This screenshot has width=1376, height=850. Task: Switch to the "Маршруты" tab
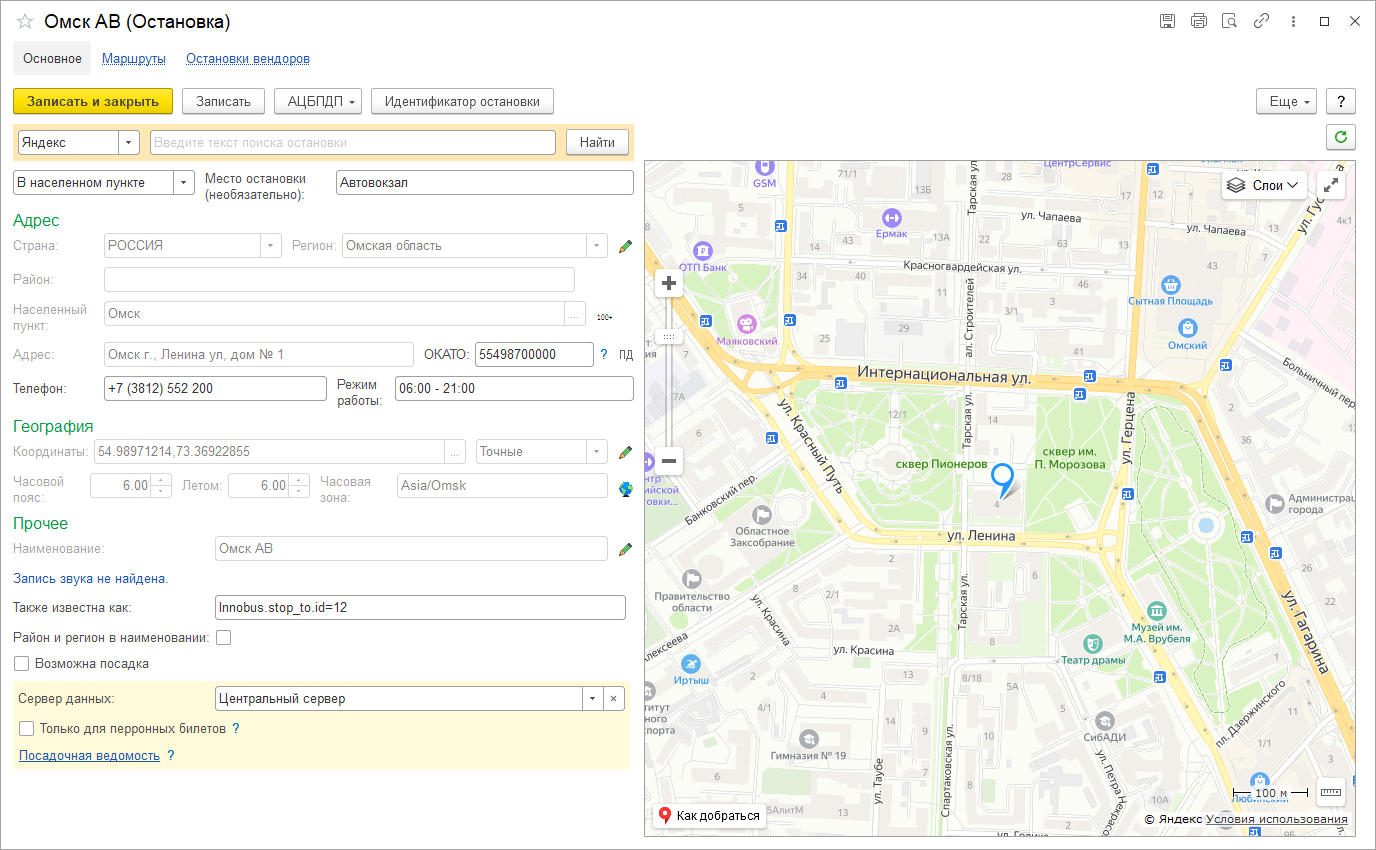point(134,59)
